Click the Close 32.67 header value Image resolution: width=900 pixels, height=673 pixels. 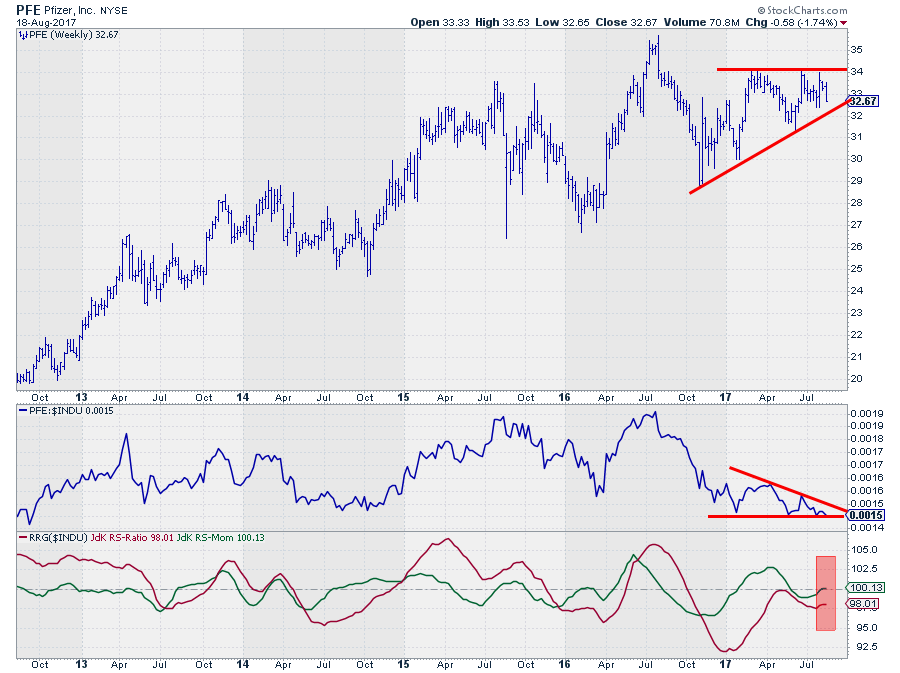tap(626, 22)
